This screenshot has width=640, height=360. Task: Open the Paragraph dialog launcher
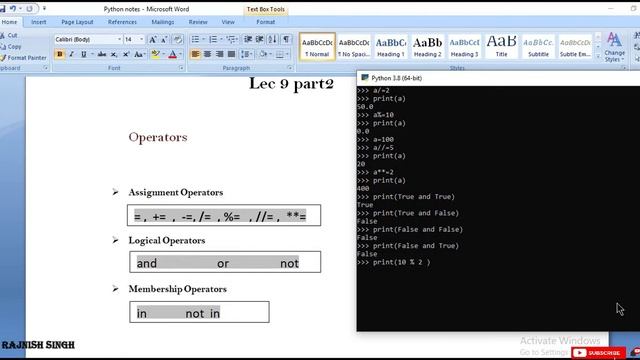[290, 68]
